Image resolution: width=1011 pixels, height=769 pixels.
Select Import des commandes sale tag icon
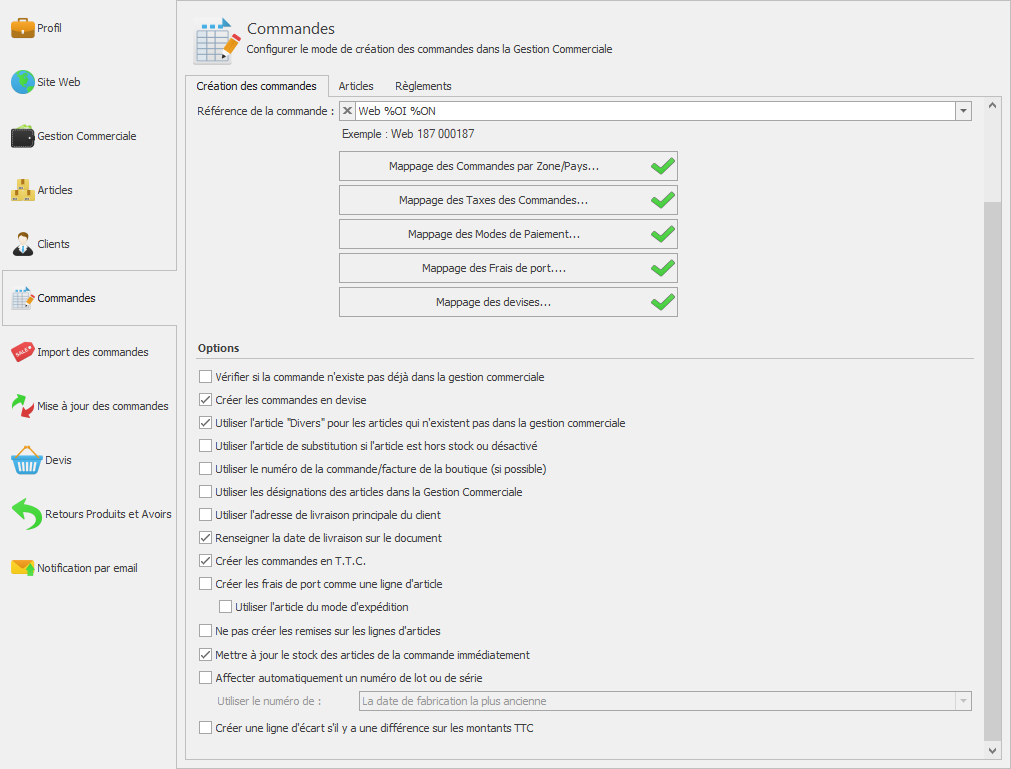[23, 352]
